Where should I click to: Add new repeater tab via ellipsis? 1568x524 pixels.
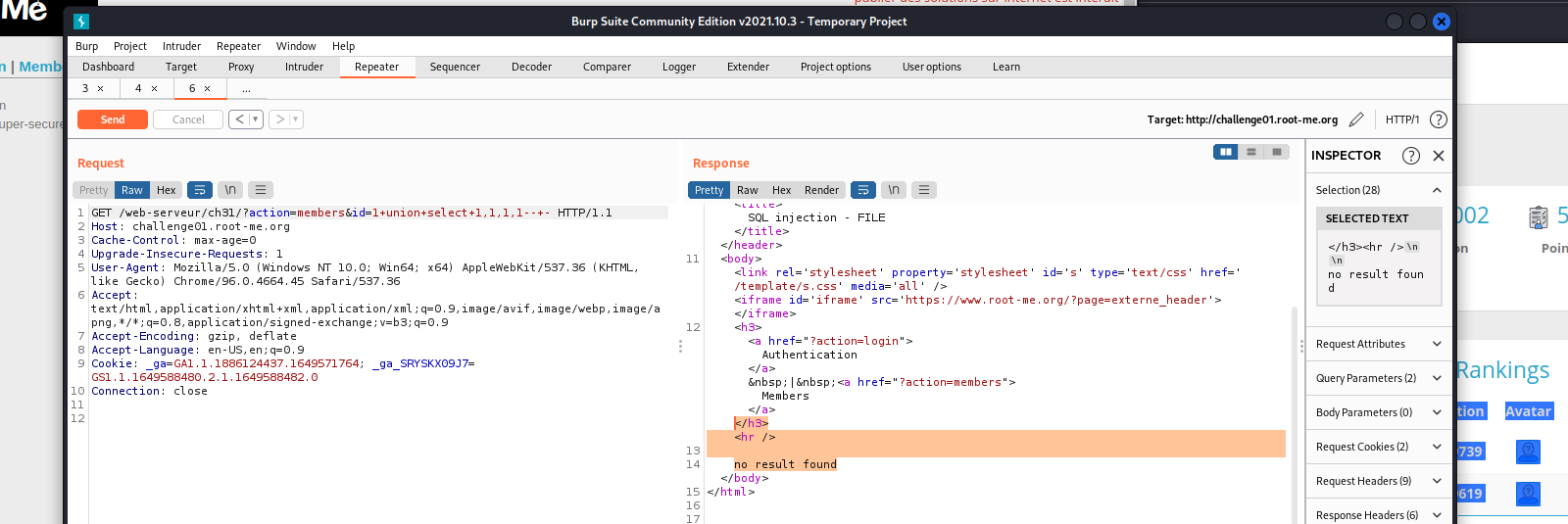click(x=246, y=88)
